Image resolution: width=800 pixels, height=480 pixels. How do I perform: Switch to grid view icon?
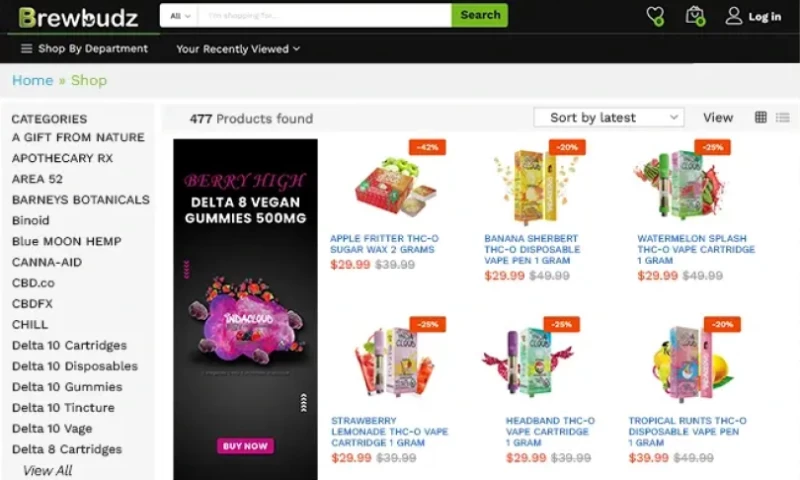[760, 117]
